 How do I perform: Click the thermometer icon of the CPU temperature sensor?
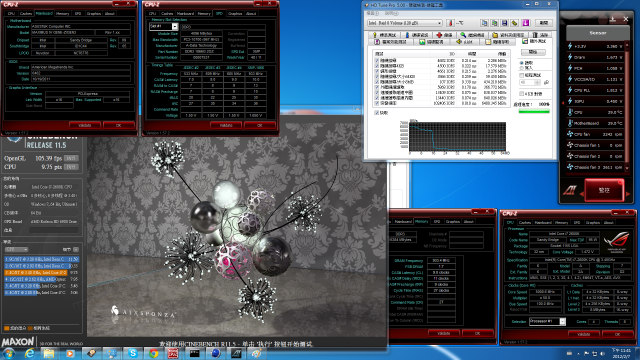(570, 112)
